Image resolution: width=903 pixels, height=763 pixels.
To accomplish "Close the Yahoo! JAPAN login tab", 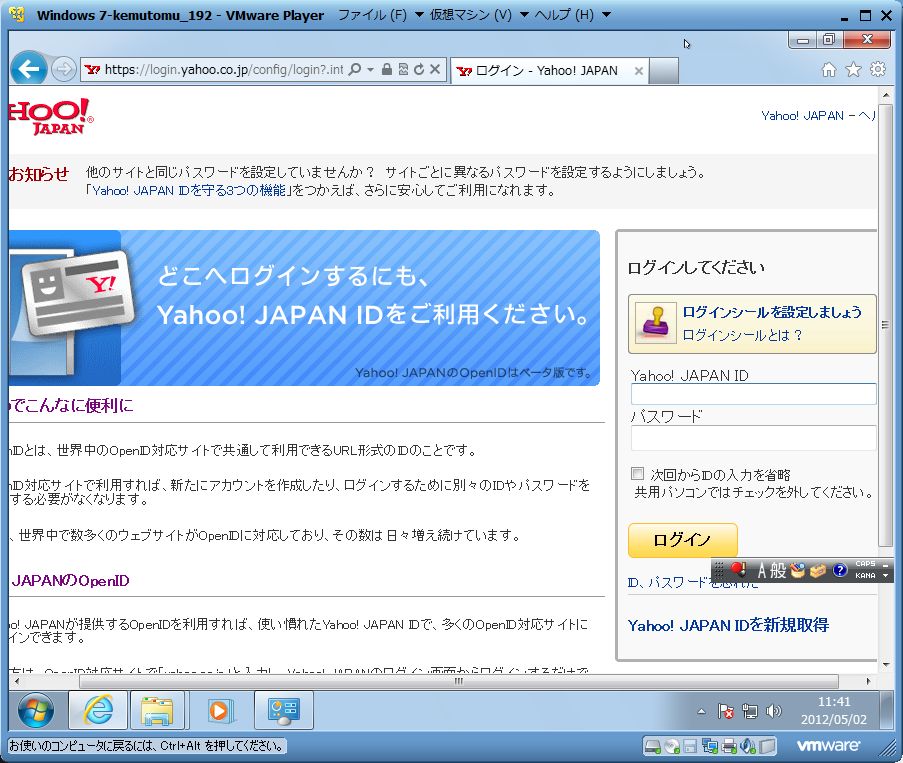I will click(638, 71).
